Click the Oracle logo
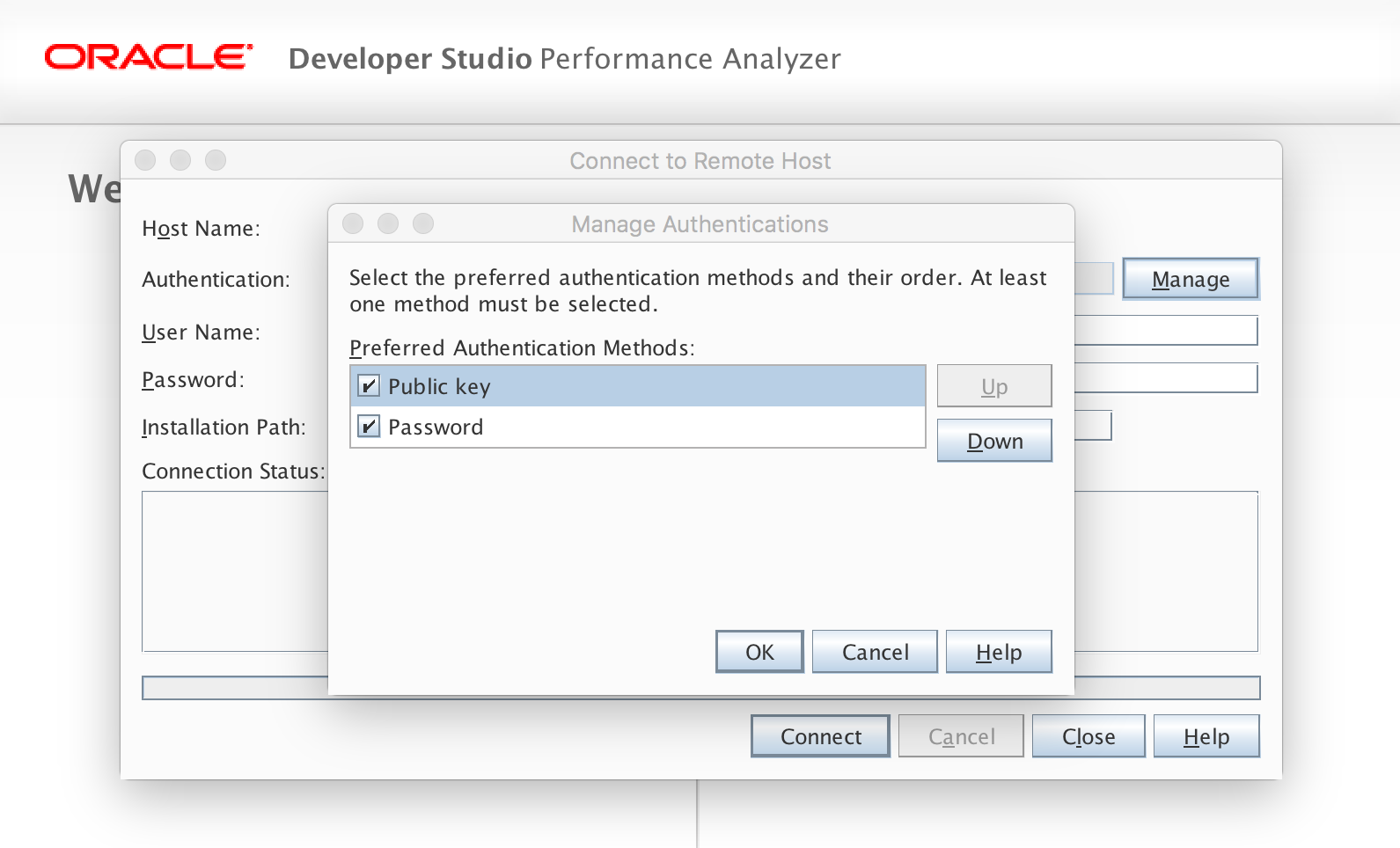 point(149,57)
